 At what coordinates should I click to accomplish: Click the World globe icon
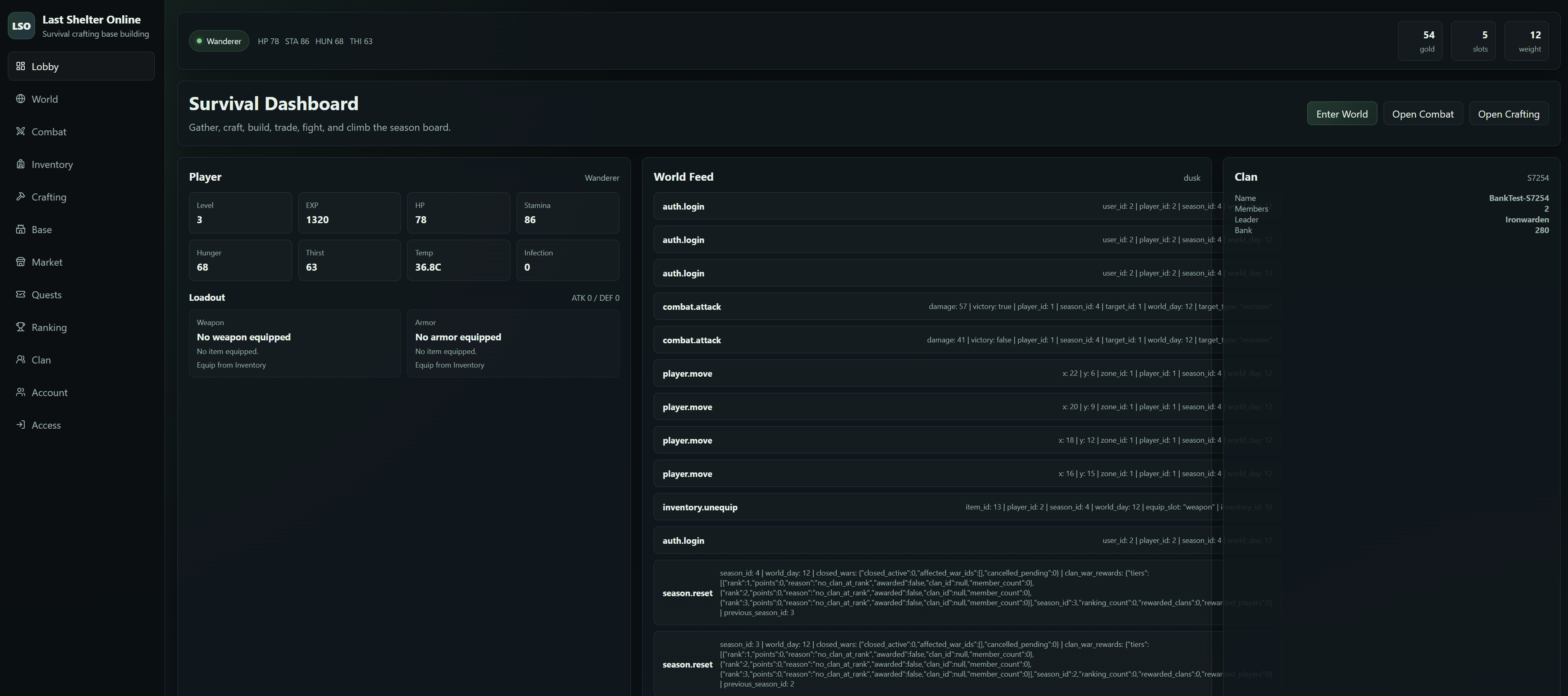[x=21, y=99]
